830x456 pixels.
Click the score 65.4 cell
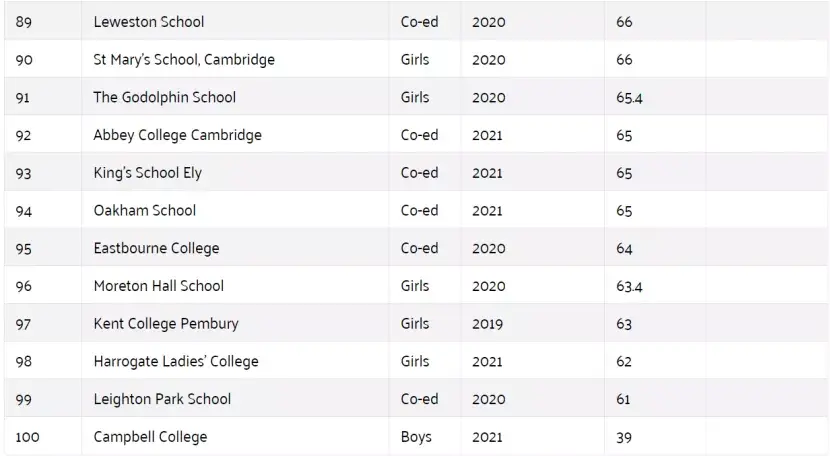tap(629, 98)
